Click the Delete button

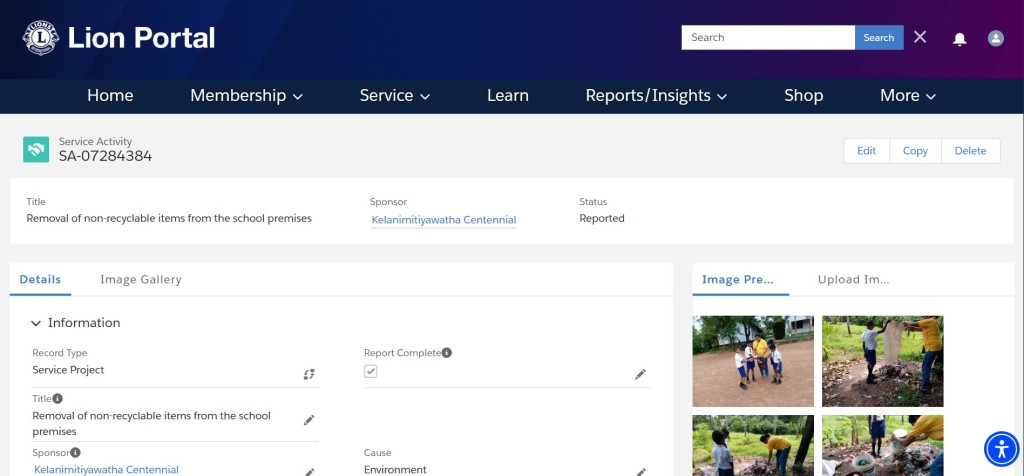pyautogui.click(x=970, y=151)
